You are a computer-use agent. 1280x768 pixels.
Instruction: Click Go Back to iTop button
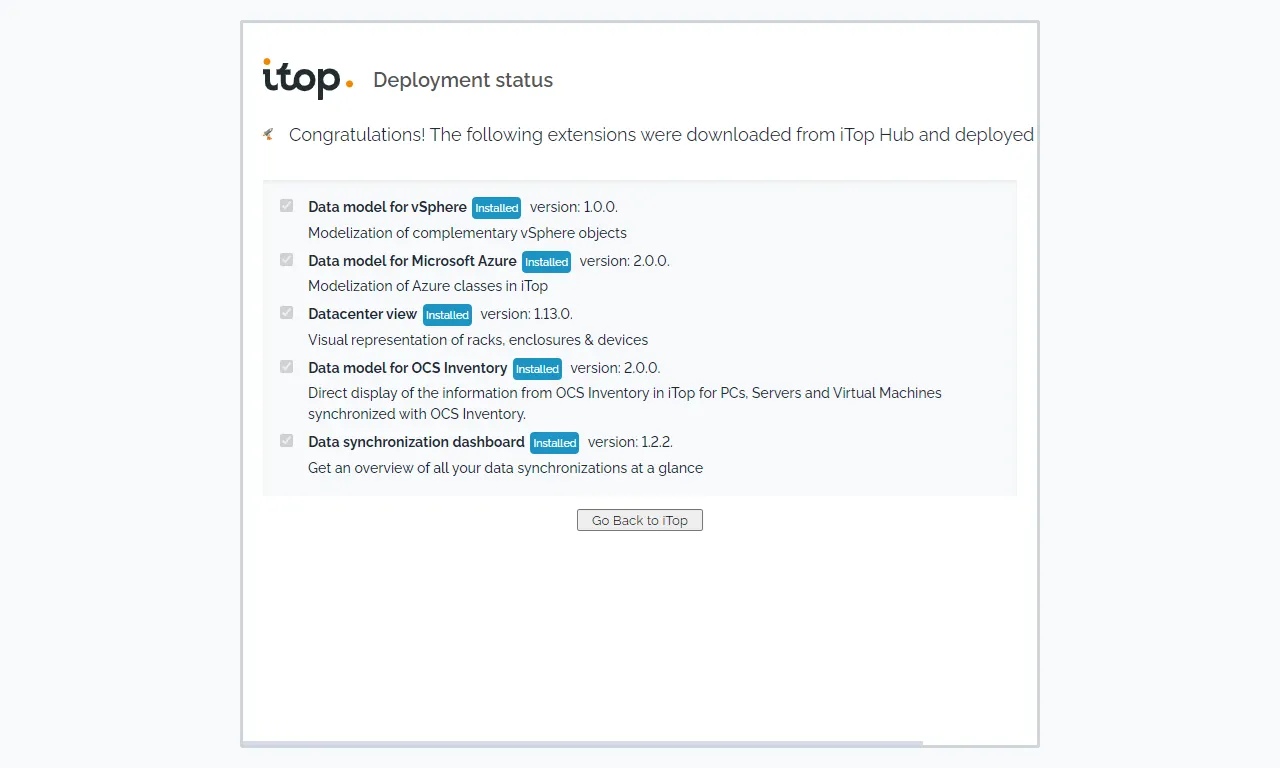pyautogui.click(x=640, y=520)
